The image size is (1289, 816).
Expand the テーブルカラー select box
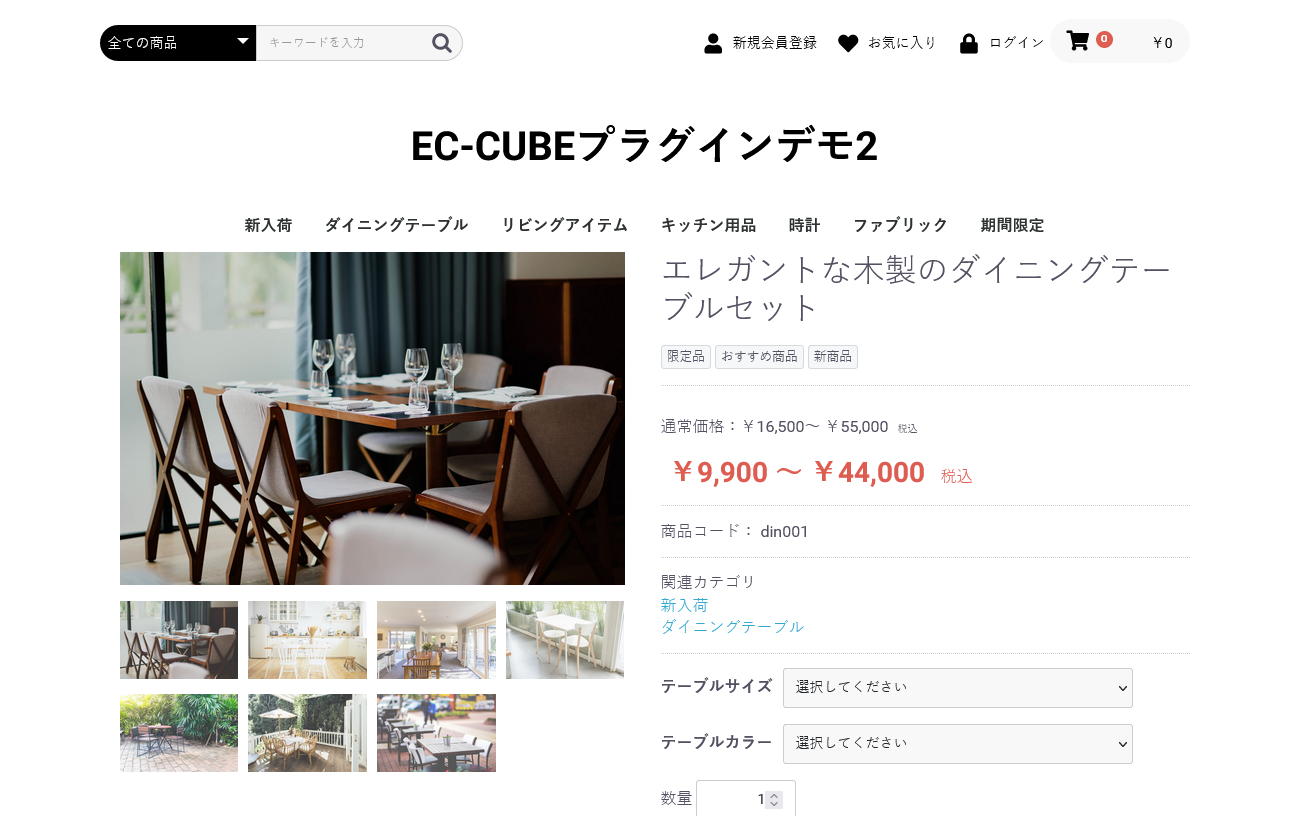coord(958,744)
